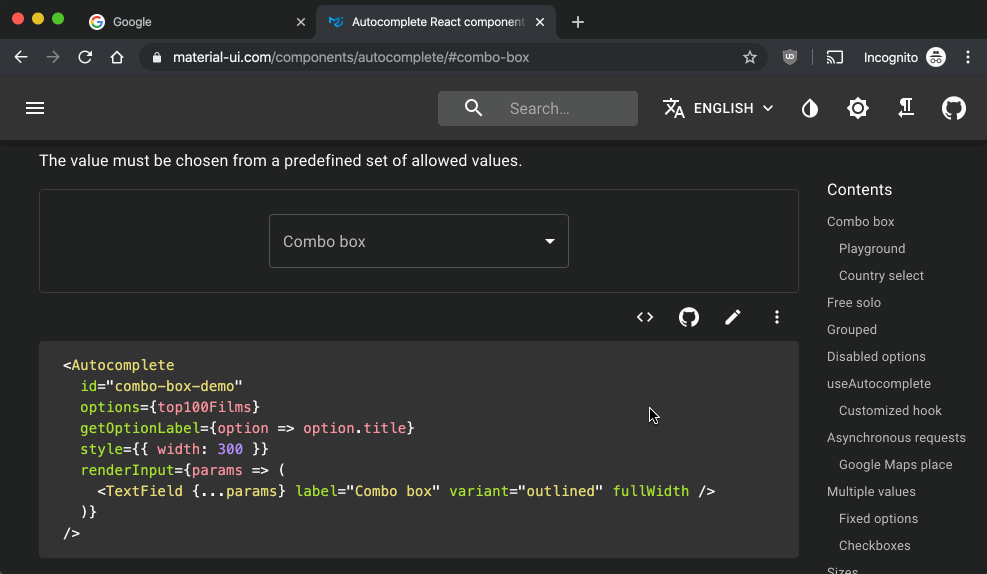Open the hamburger navigation menu
This screenshot has height=574, width=987.
click(35, 108)
